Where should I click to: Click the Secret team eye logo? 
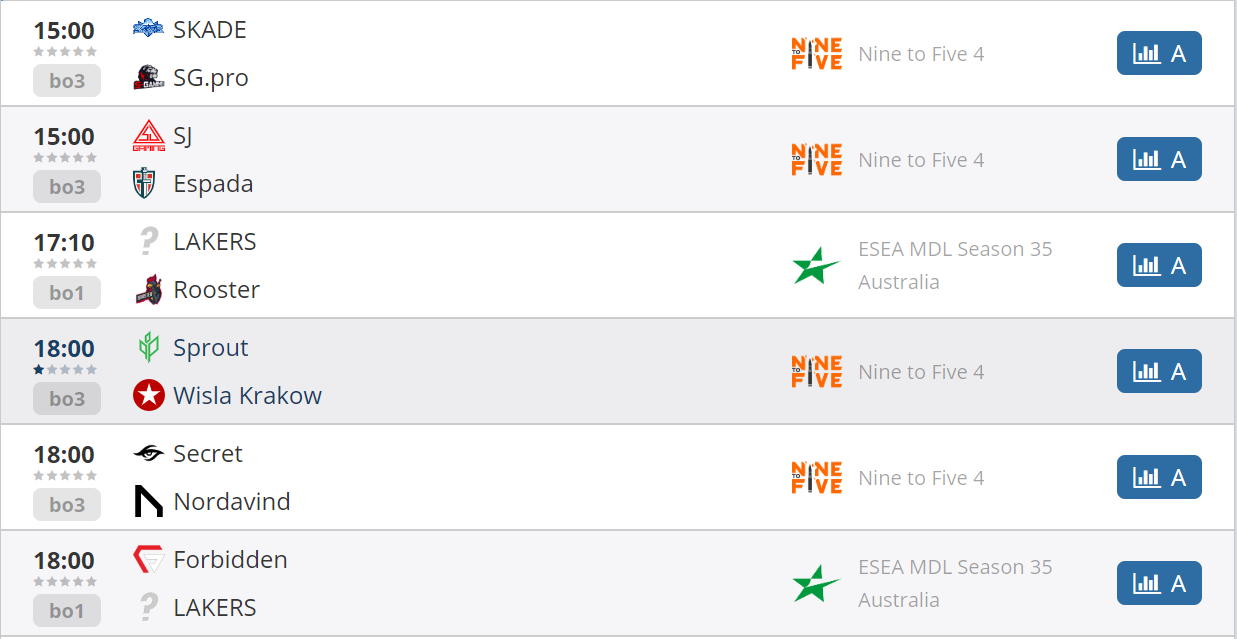pyautogui.click(x=148, y=454)
